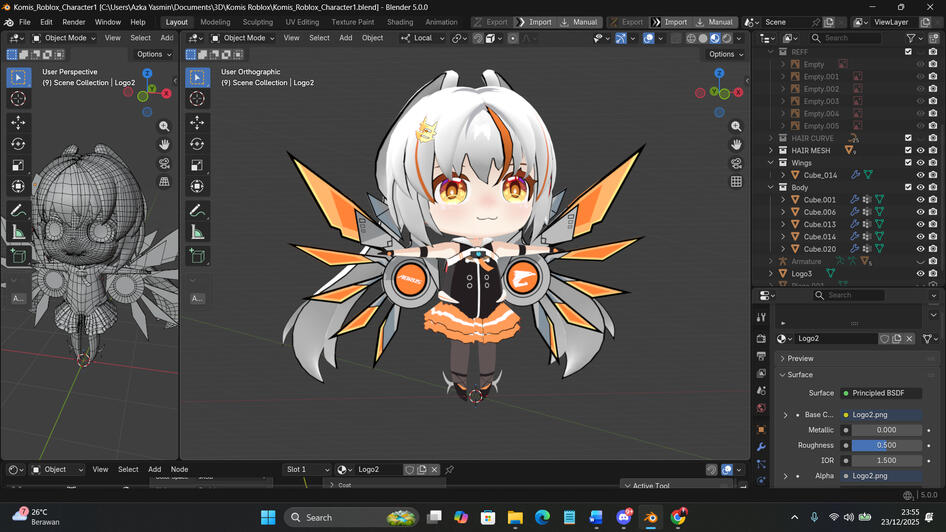
Task: Expand the Base Color Logo2.png row
Action: coord(786,415)
